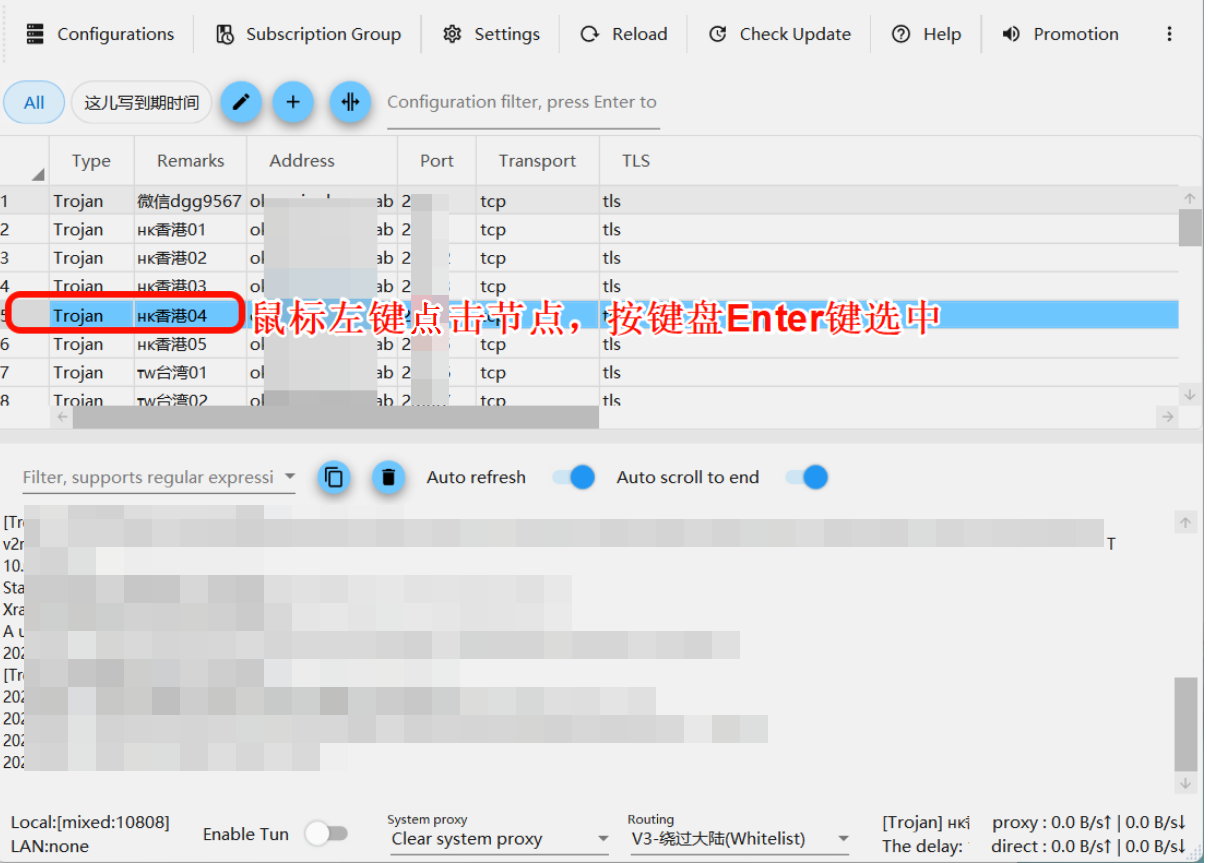This screenshot has width=1208, height=863.
Task: Click the plus add group icon
Action: pos(293,102)
